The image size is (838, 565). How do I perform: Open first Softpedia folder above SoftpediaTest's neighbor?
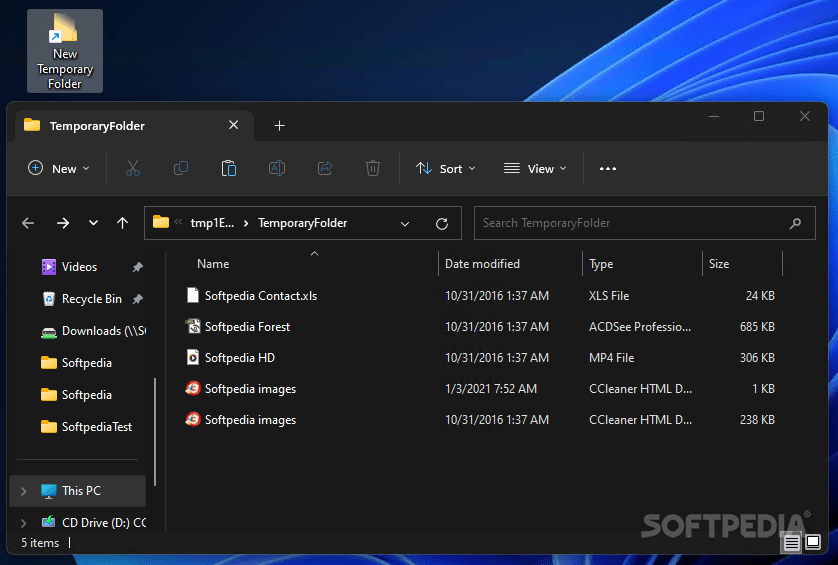(x=76, y=363)
